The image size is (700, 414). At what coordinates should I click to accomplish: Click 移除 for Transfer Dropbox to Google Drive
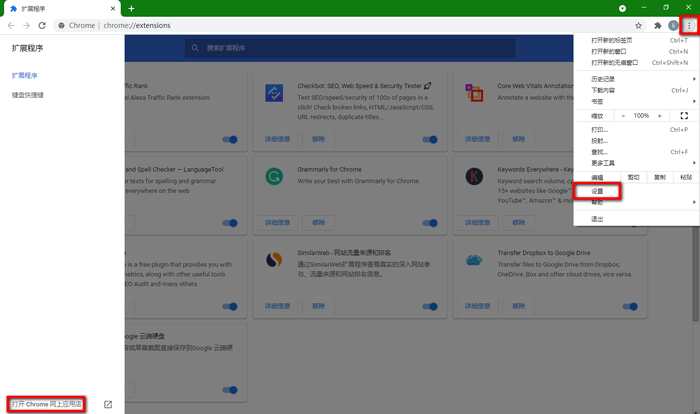(518, 306)
